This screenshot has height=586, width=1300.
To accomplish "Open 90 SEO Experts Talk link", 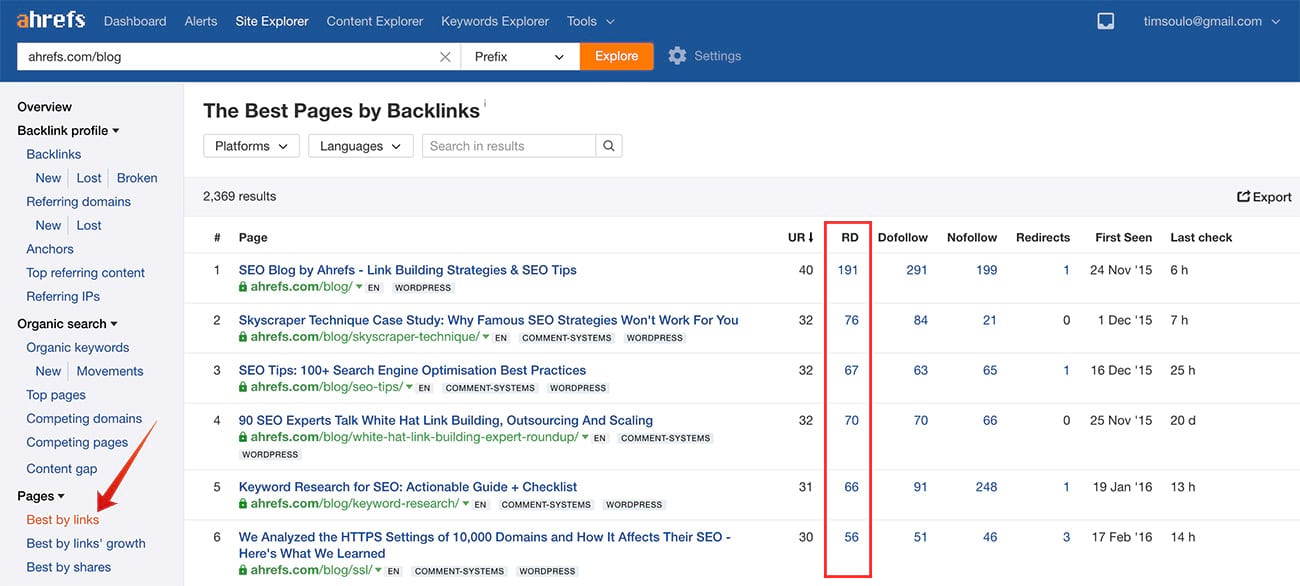I will coord(446,420).
